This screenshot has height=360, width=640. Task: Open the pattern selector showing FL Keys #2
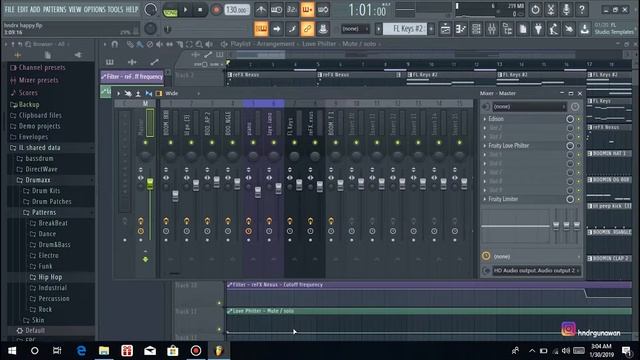[404, 29]
